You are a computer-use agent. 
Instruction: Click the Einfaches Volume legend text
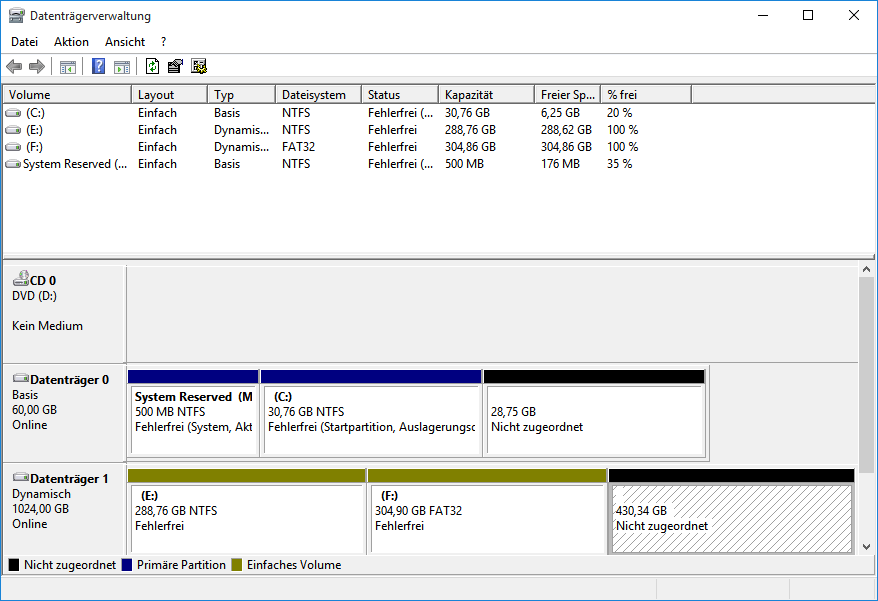[x=294, y=565]
